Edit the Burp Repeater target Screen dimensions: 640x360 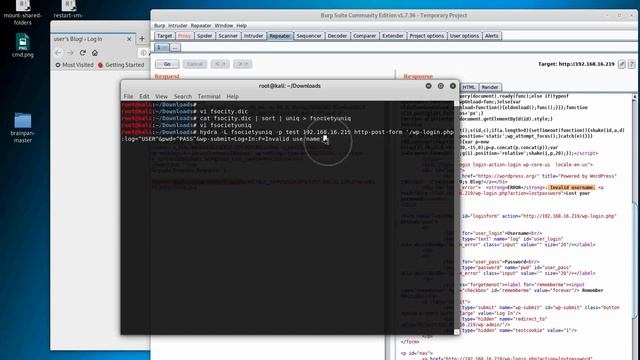coord(622,64)
